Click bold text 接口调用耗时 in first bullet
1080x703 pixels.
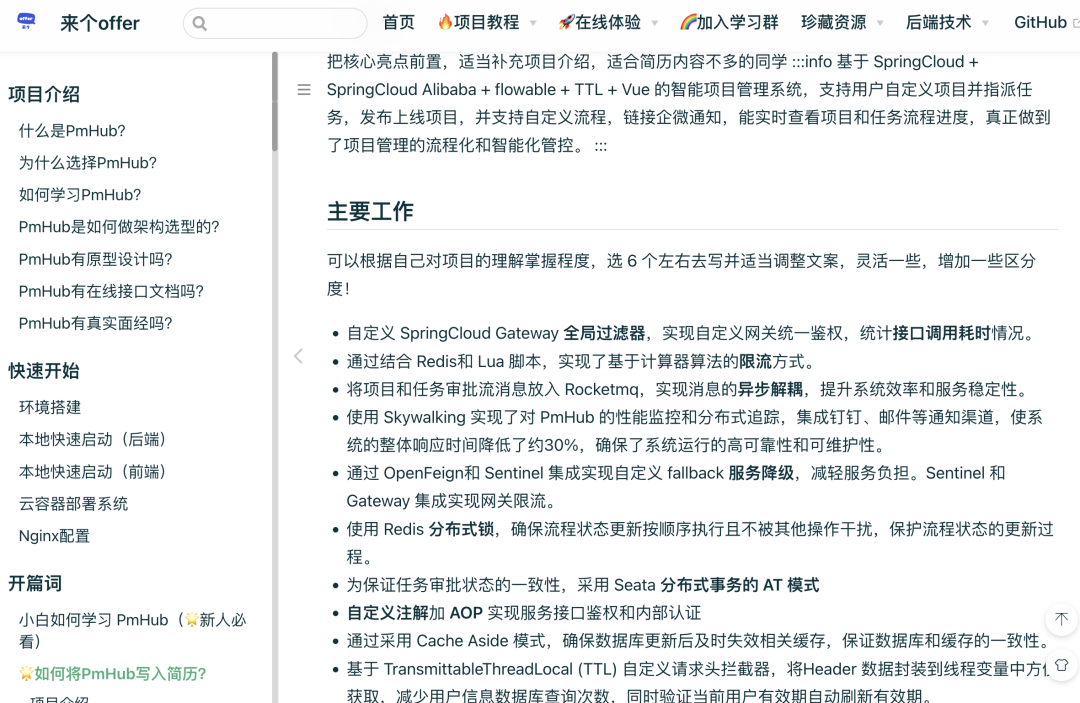pos(942,333)
